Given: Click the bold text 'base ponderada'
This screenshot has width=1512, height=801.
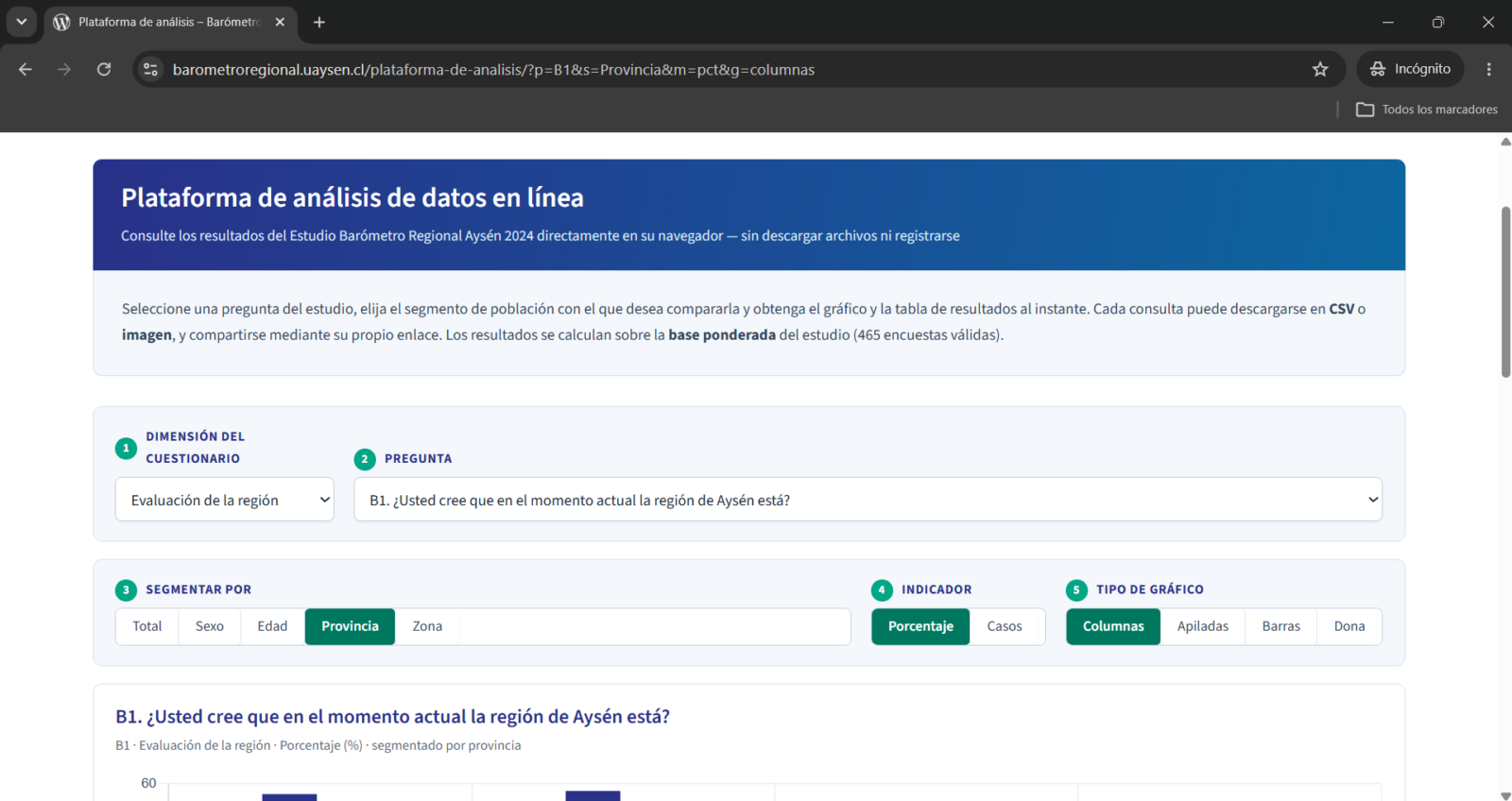Looking at the screenshot, I should coord(722,334).
